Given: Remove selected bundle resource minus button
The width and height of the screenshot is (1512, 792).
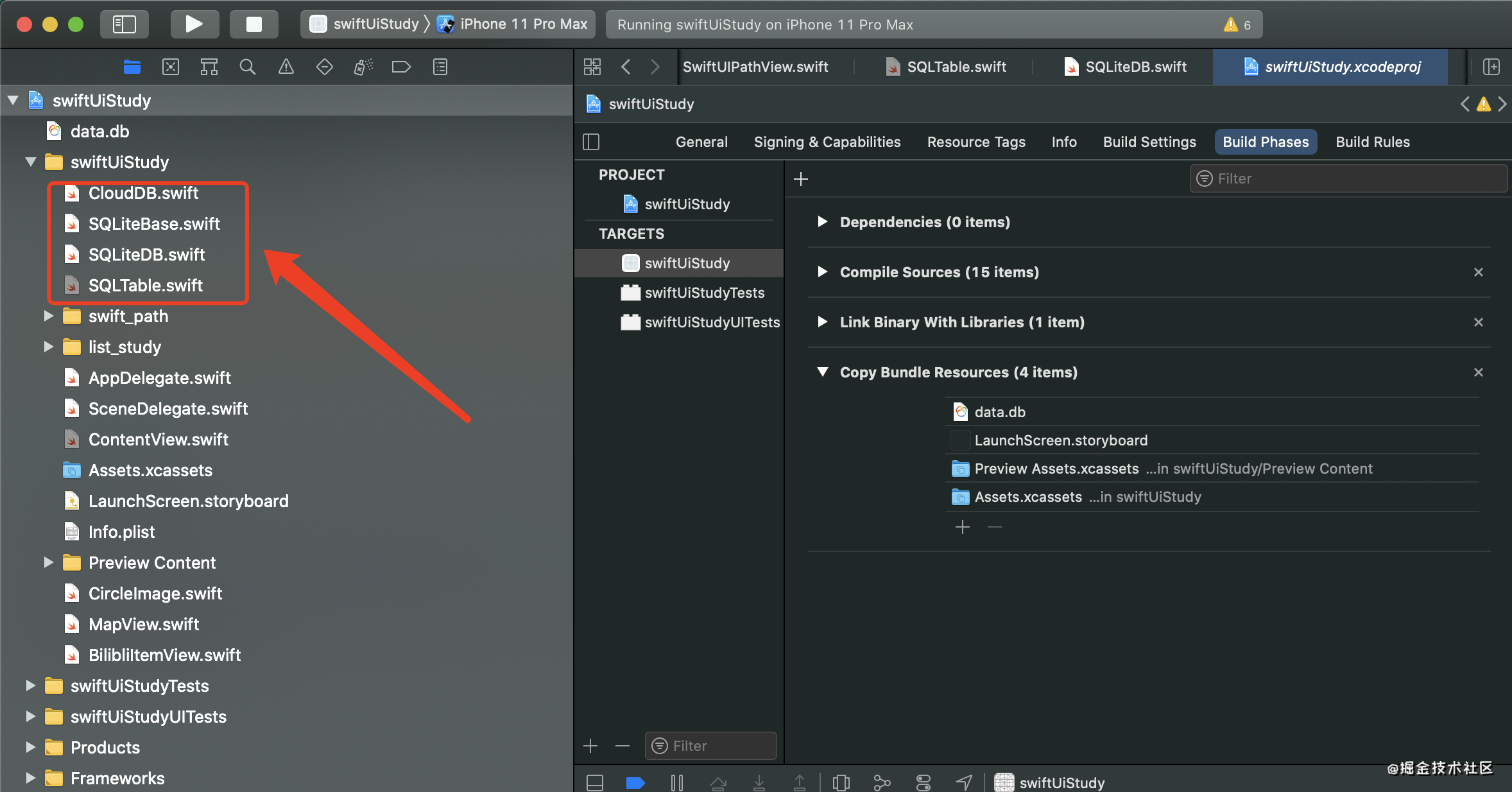Looking at the screenshot, I should pos(995,528).
